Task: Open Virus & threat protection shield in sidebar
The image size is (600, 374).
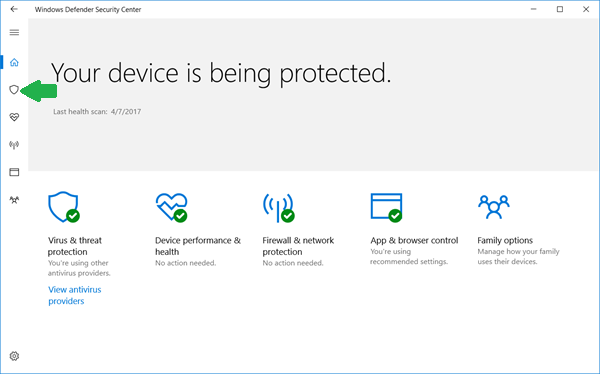Action: tap(14, 90)
